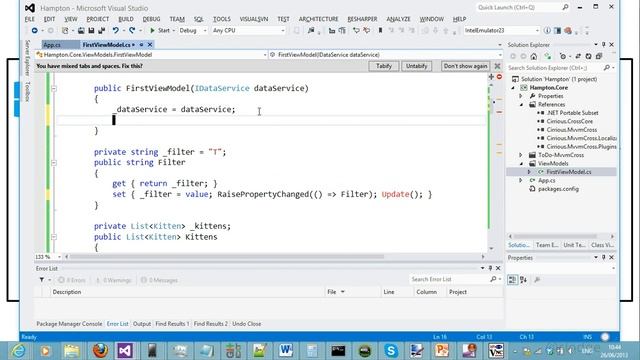Collapse the Filter property outlining box
The image size is (640, 360).
click(54, 163)
